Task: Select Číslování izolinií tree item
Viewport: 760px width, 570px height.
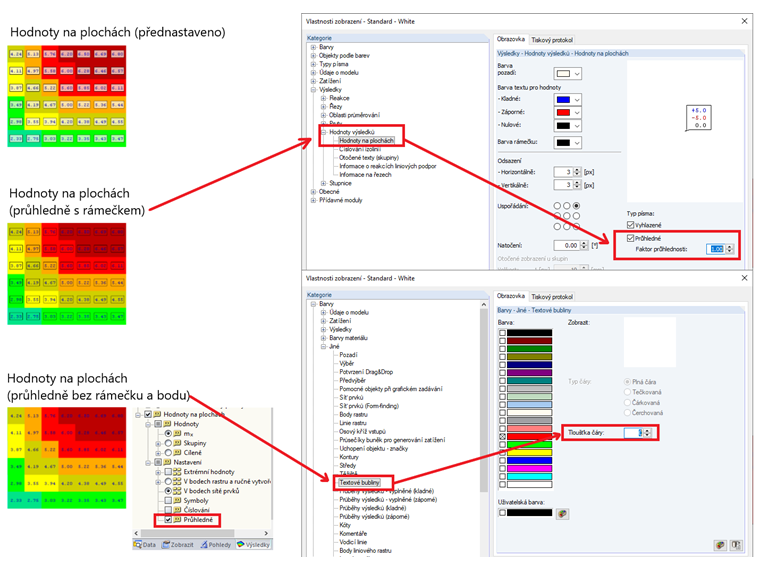Action: pyautogui.click(x=359, y=149)
